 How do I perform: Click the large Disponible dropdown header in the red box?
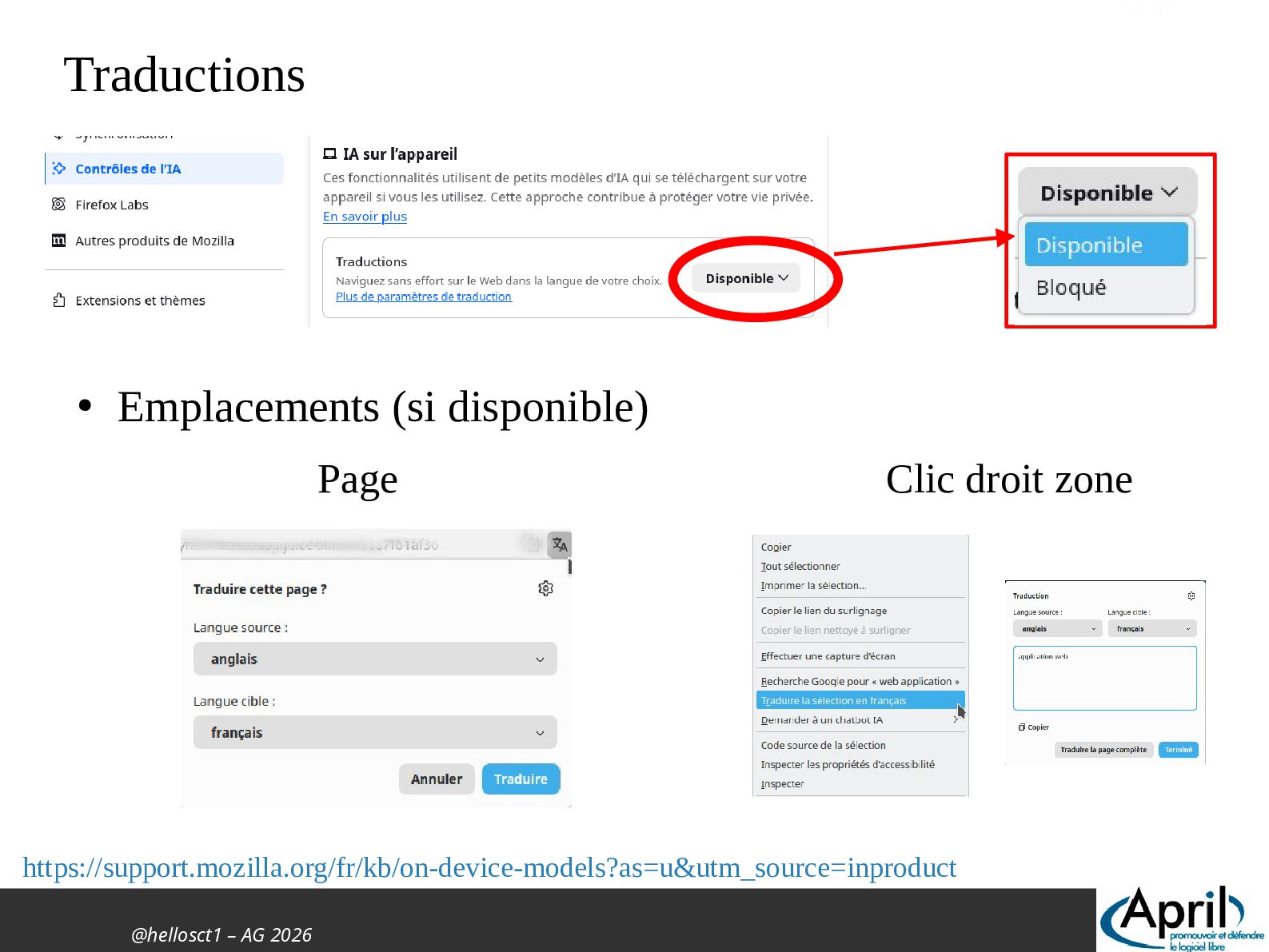[x=1107, y=193]
